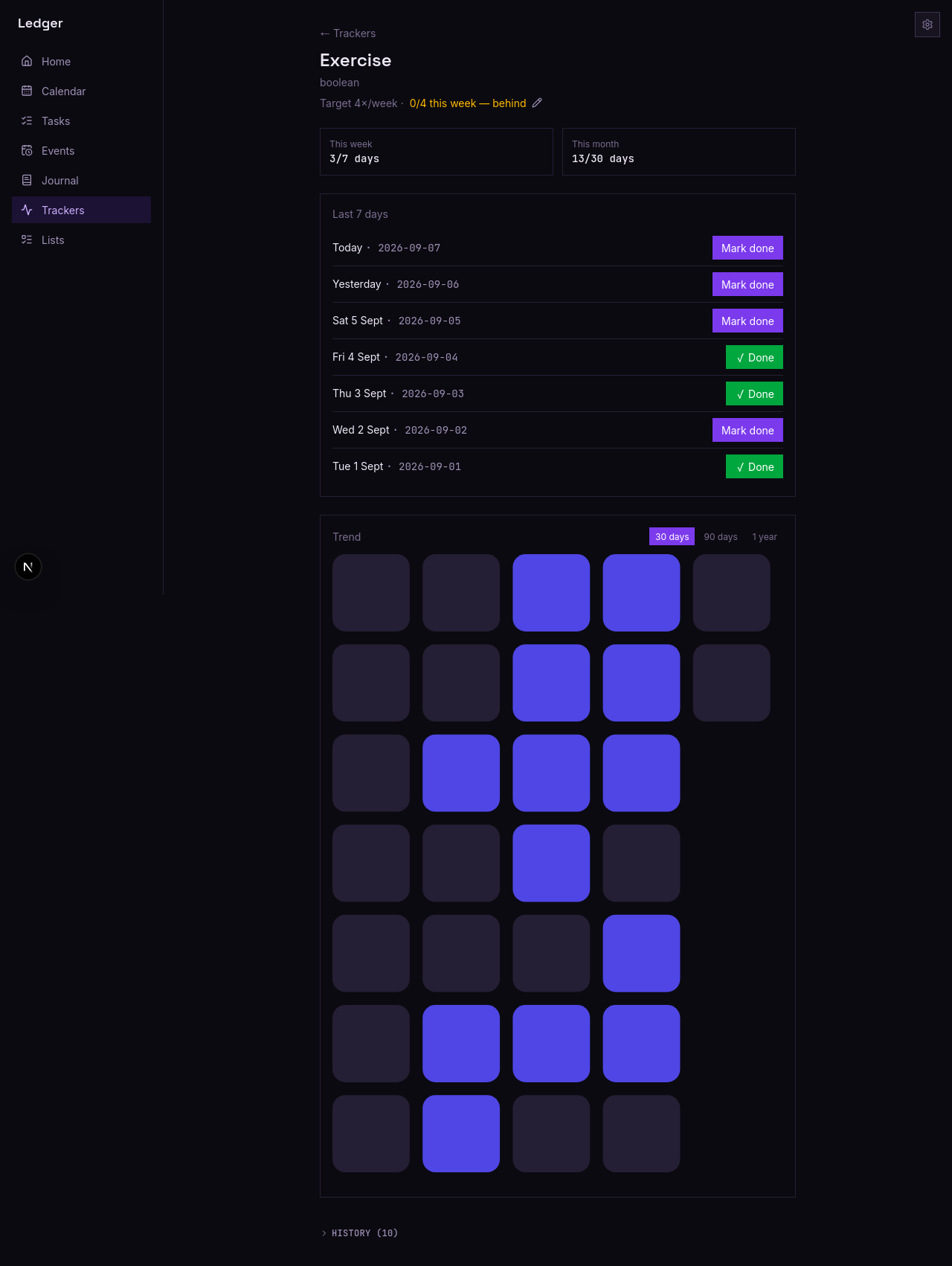Click the round N logo badge
This screenshot has width=952, height=1266.
pos(28,567)
